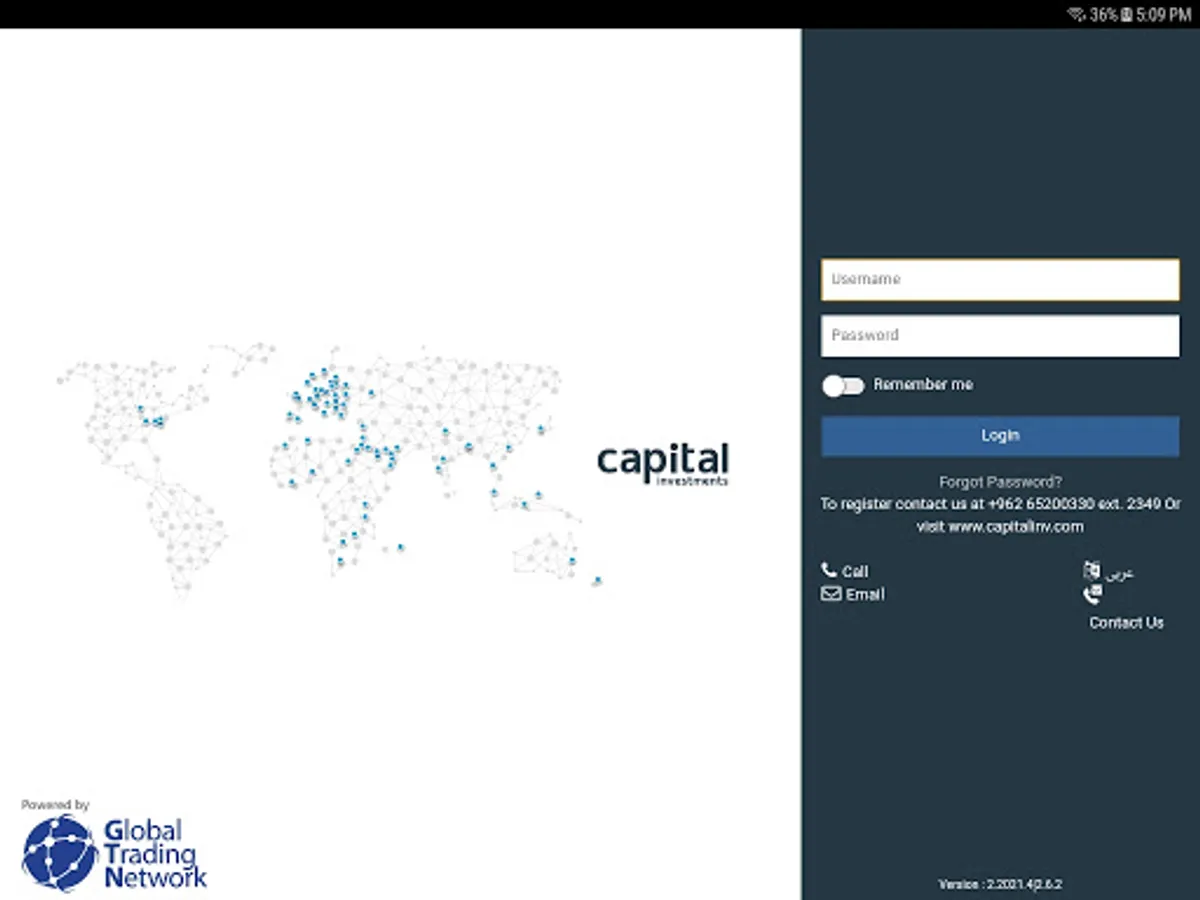Click inside the Username input field
1200x900 pixels.
[999, 279]
